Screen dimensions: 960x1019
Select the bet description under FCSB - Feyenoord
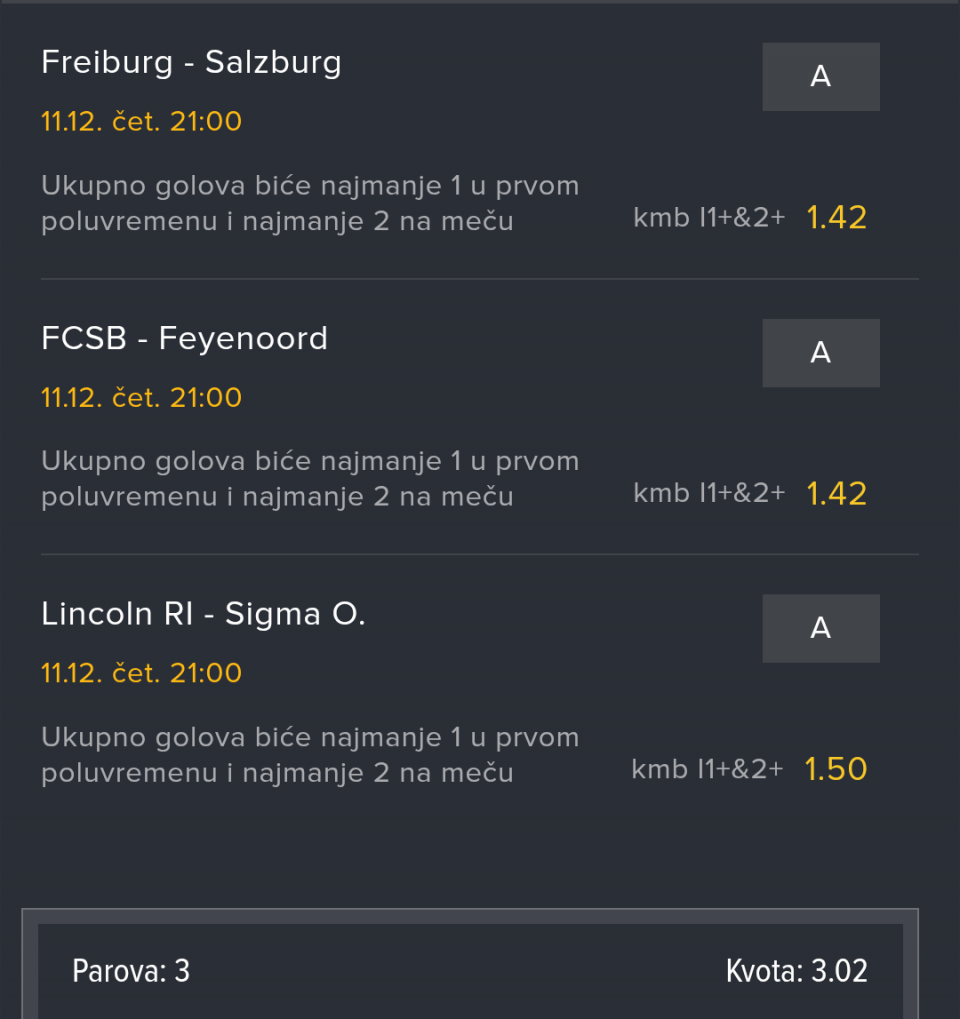click(310, 479)
